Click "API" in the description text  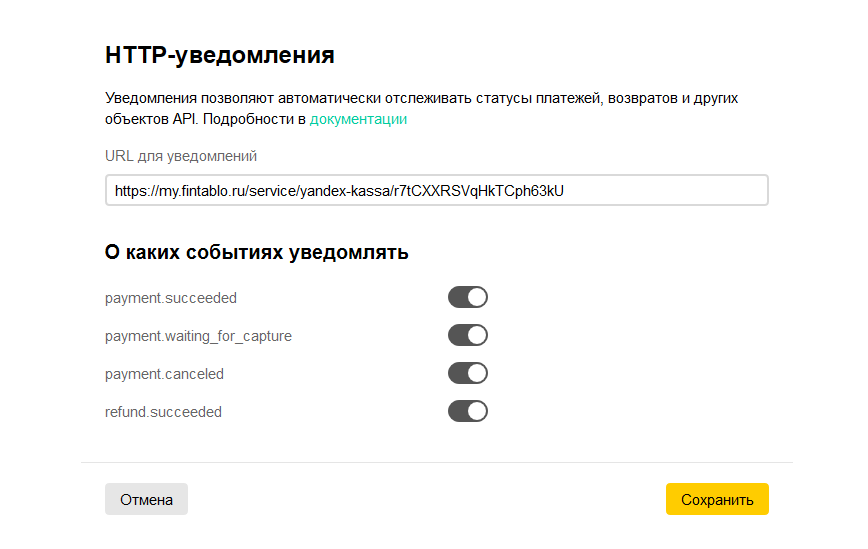(x=185, y=119)
